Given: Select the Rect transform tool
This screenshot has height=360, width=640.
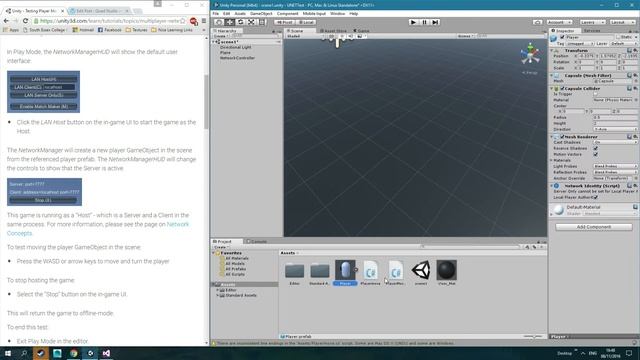Looking at the screenshot, I should coord(262,22).
